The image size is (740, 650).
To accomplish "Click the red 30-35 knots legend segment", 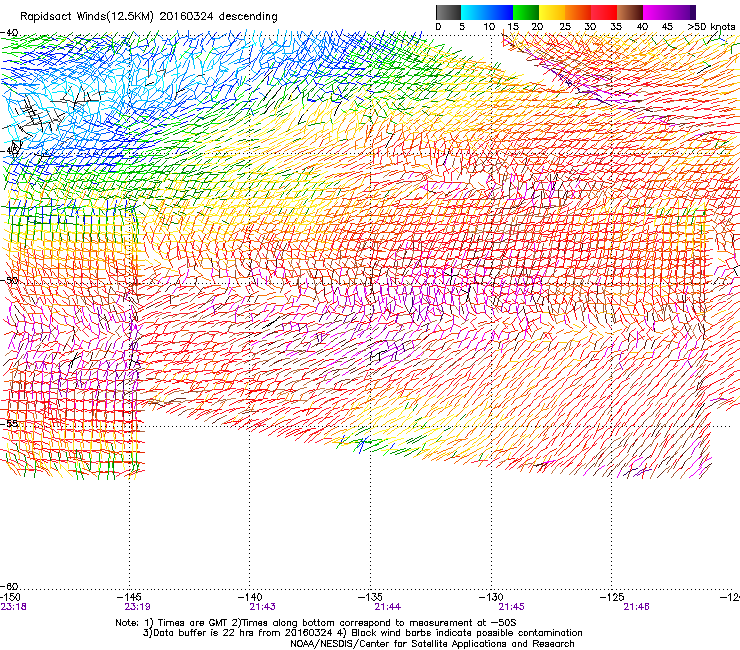I will pyautogui.click(x=604, y=12).
